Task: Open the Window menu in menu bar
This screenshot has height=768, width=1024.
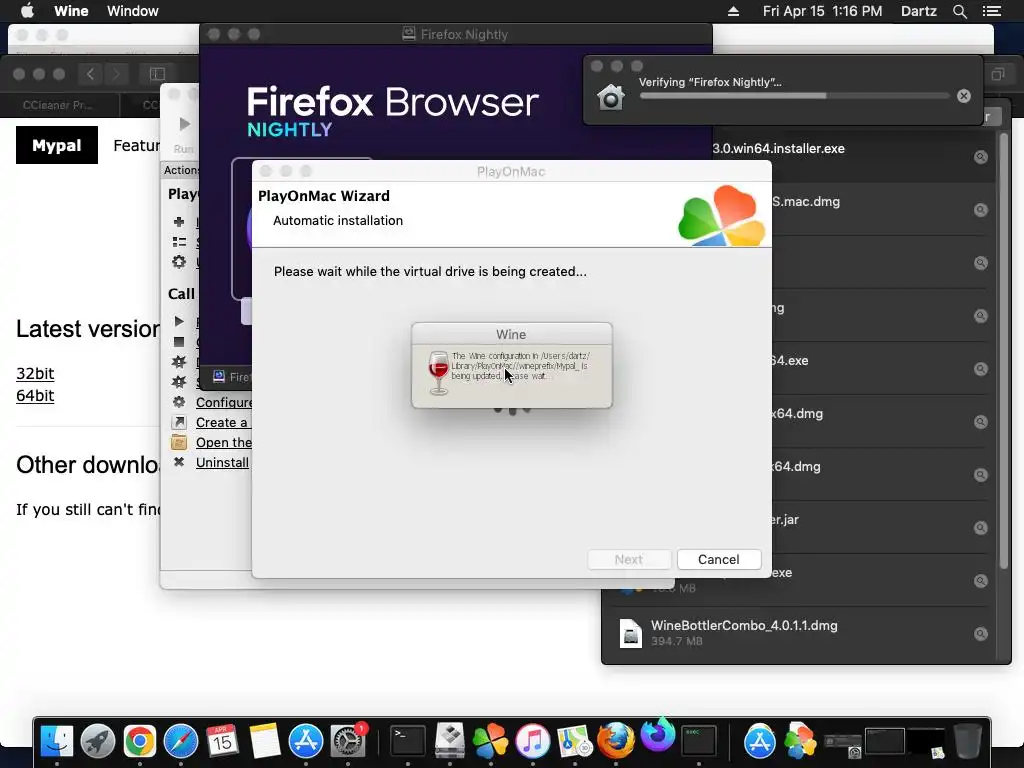Action: click(133, 10)
